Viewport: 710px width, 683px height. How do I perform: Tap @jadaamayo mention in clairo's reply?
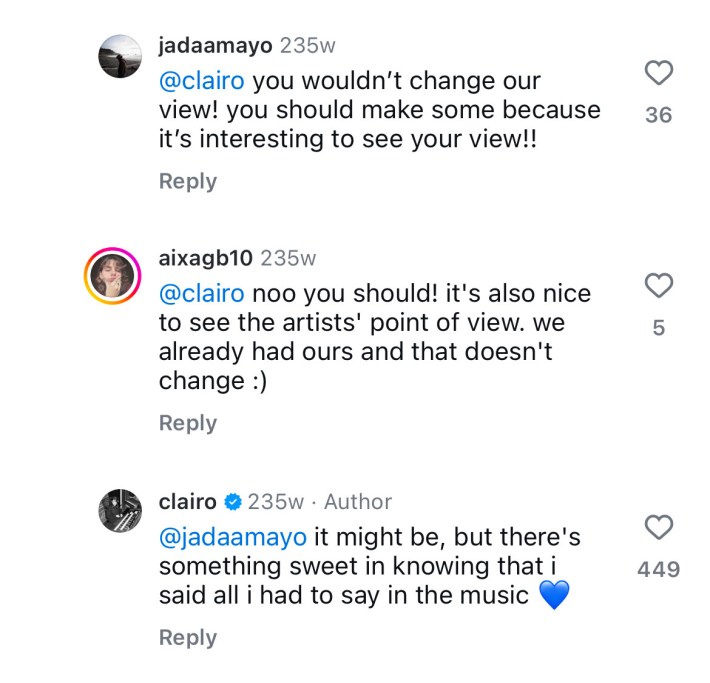pos(233,537)
